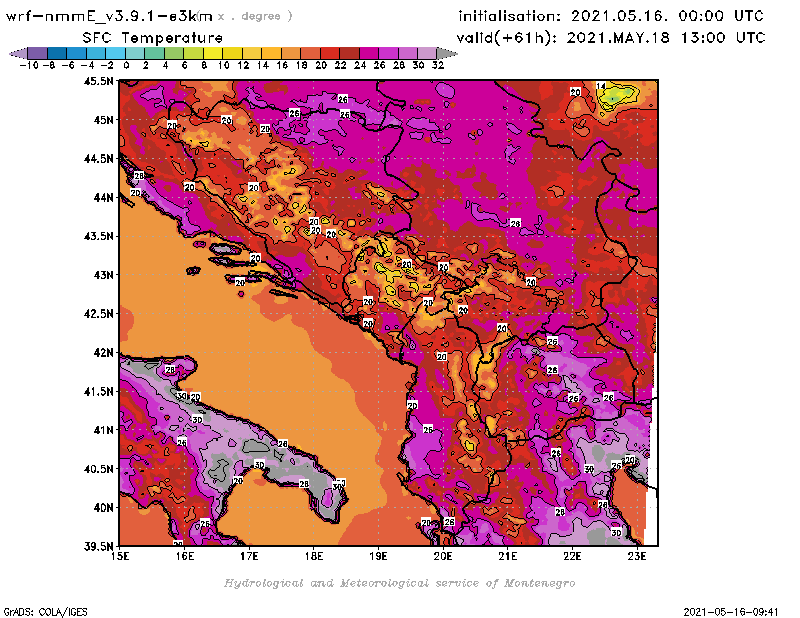Screen dimensions: 800x618
Task: Click the '21E' longitude axis label
Action: (508, 556)
